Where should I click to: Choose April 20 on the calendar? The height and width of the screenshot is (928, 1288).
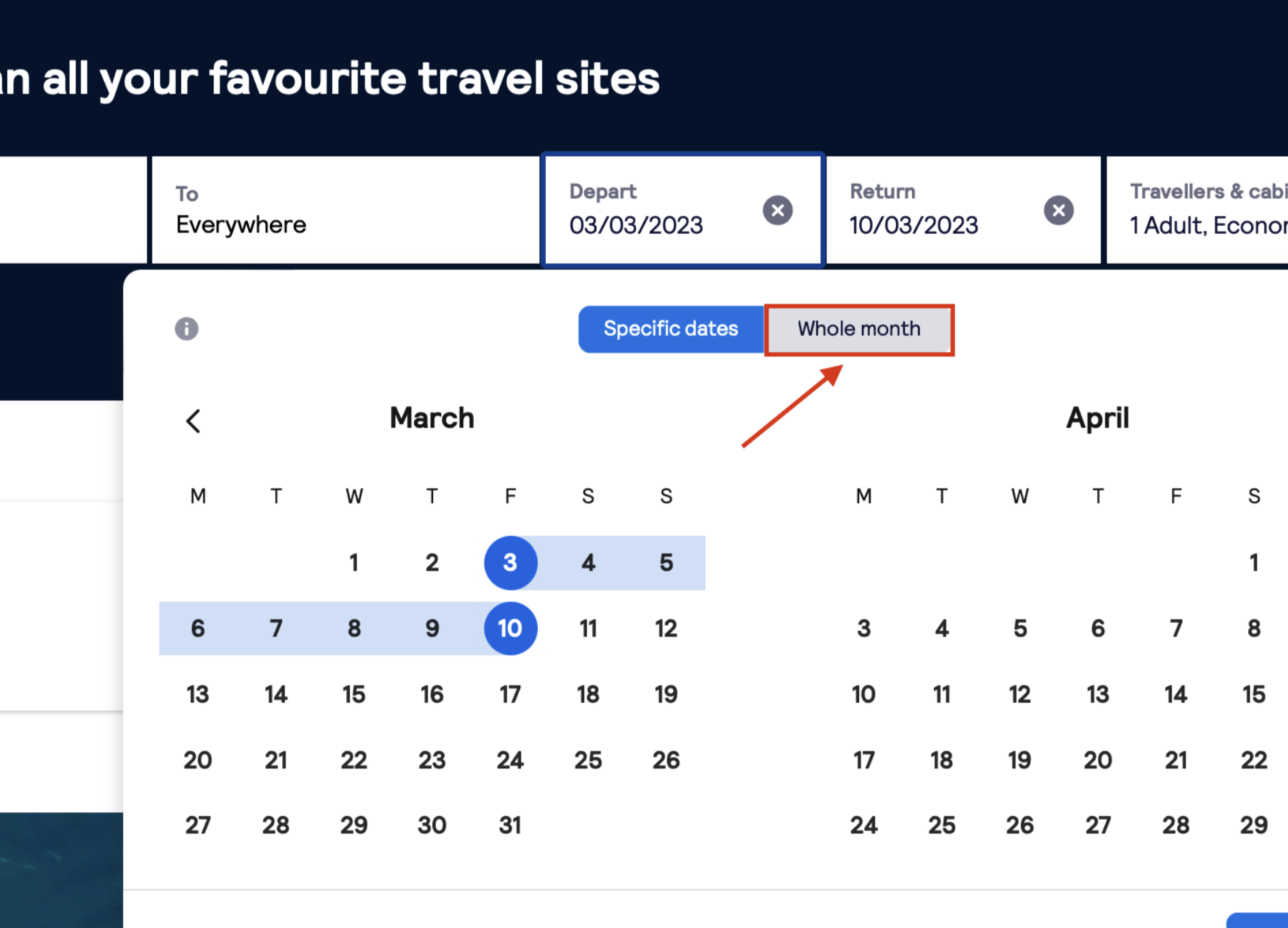pos(1098,761)
